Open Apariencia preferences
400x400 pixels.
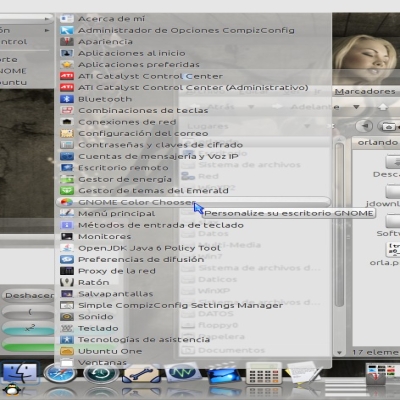click(x=193, y=42)
